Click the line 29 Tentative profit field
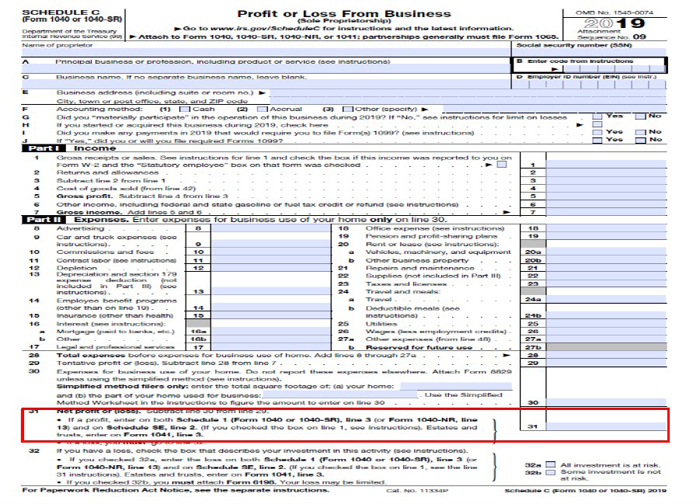Viewport: 700px width, 504px height. (607, 363)
